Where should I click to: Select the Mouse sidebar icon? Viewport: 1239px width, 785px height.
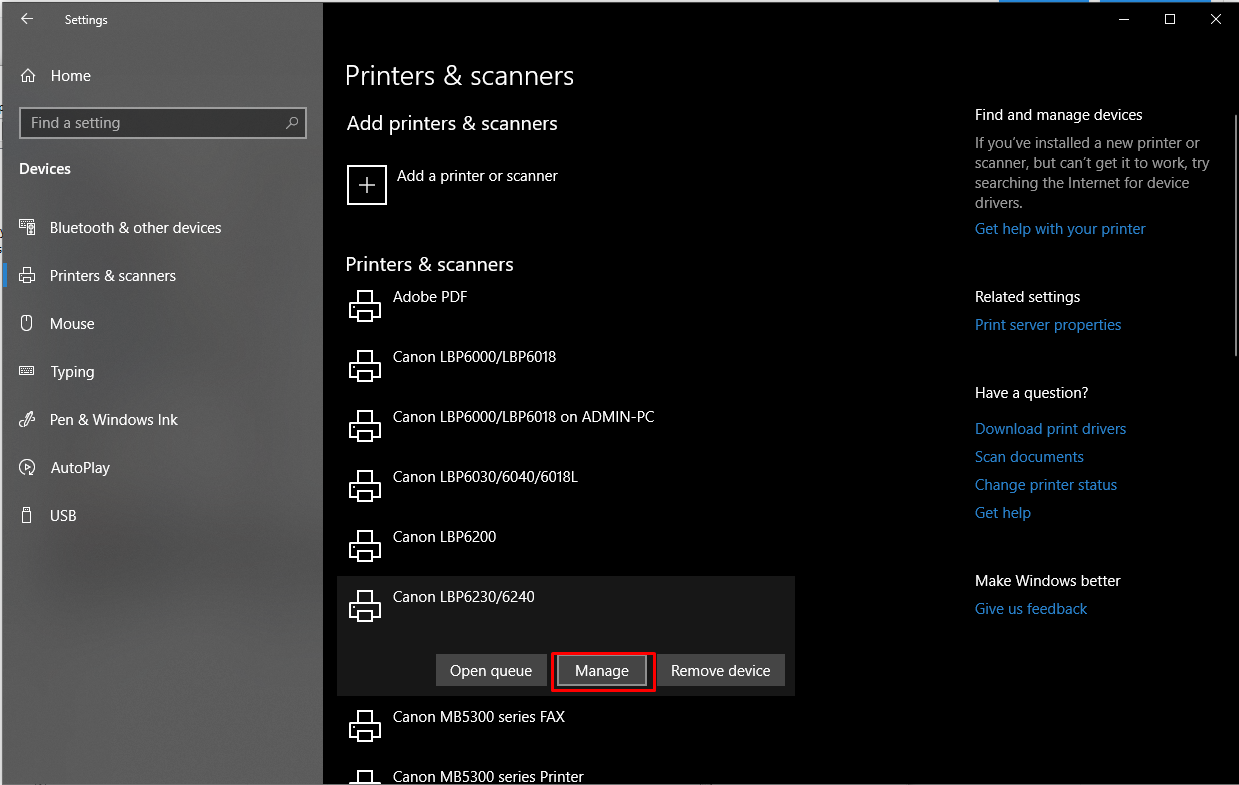pyautogui.click(x=28, y=324)
